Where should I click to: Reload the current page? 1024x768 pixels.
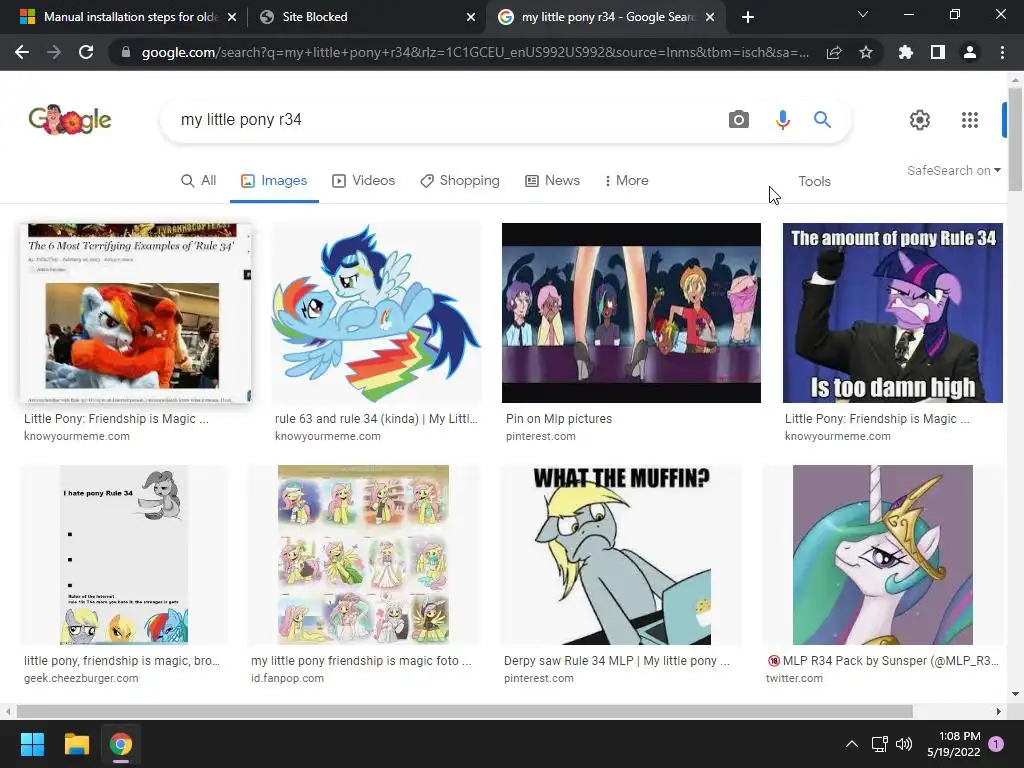click(x=86, y=52)
